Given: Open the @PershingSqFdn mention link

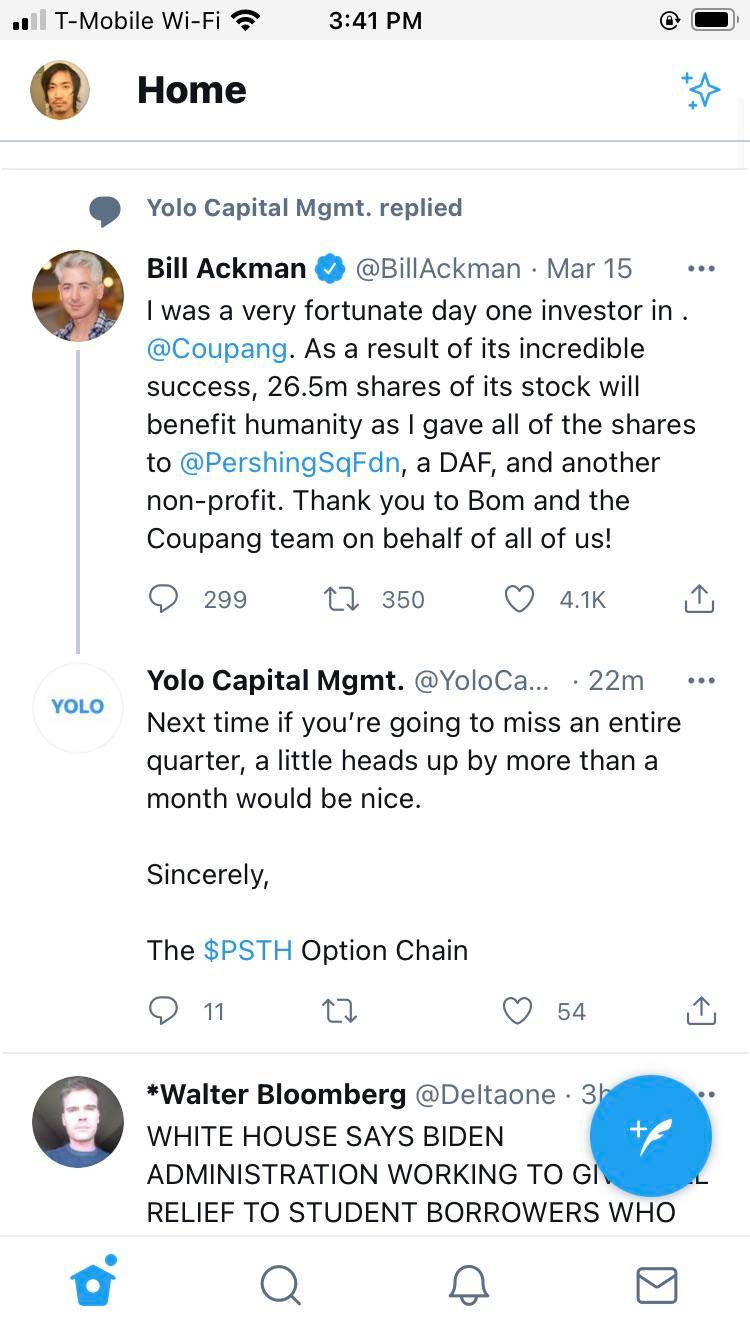Looking at the screenshot, I should coord(290,463).
